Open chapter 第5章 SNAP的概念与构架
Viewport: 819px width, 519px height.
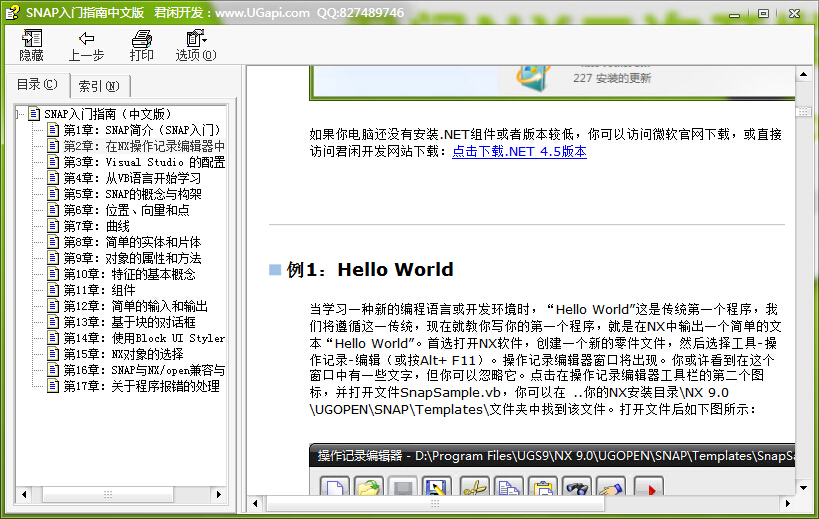[132, 194]
